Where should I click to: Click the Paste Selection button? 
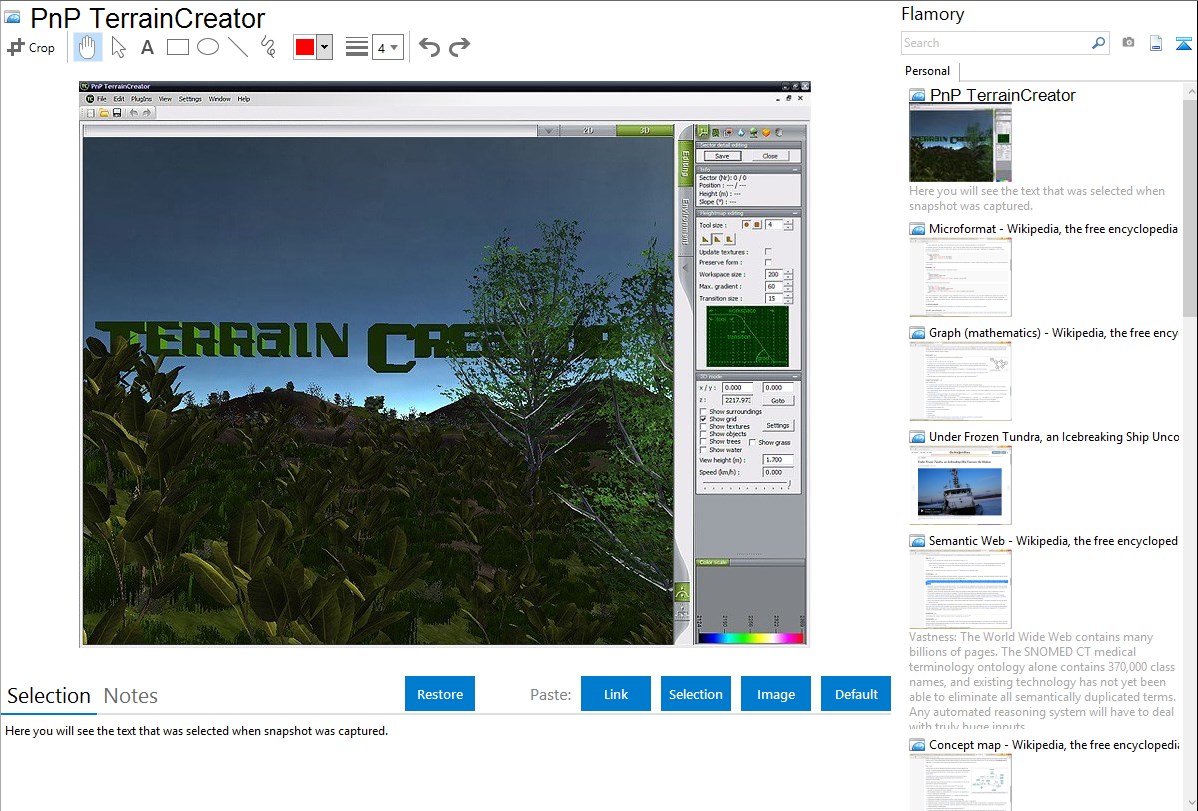pyautogui.click(x=695, y=694)
